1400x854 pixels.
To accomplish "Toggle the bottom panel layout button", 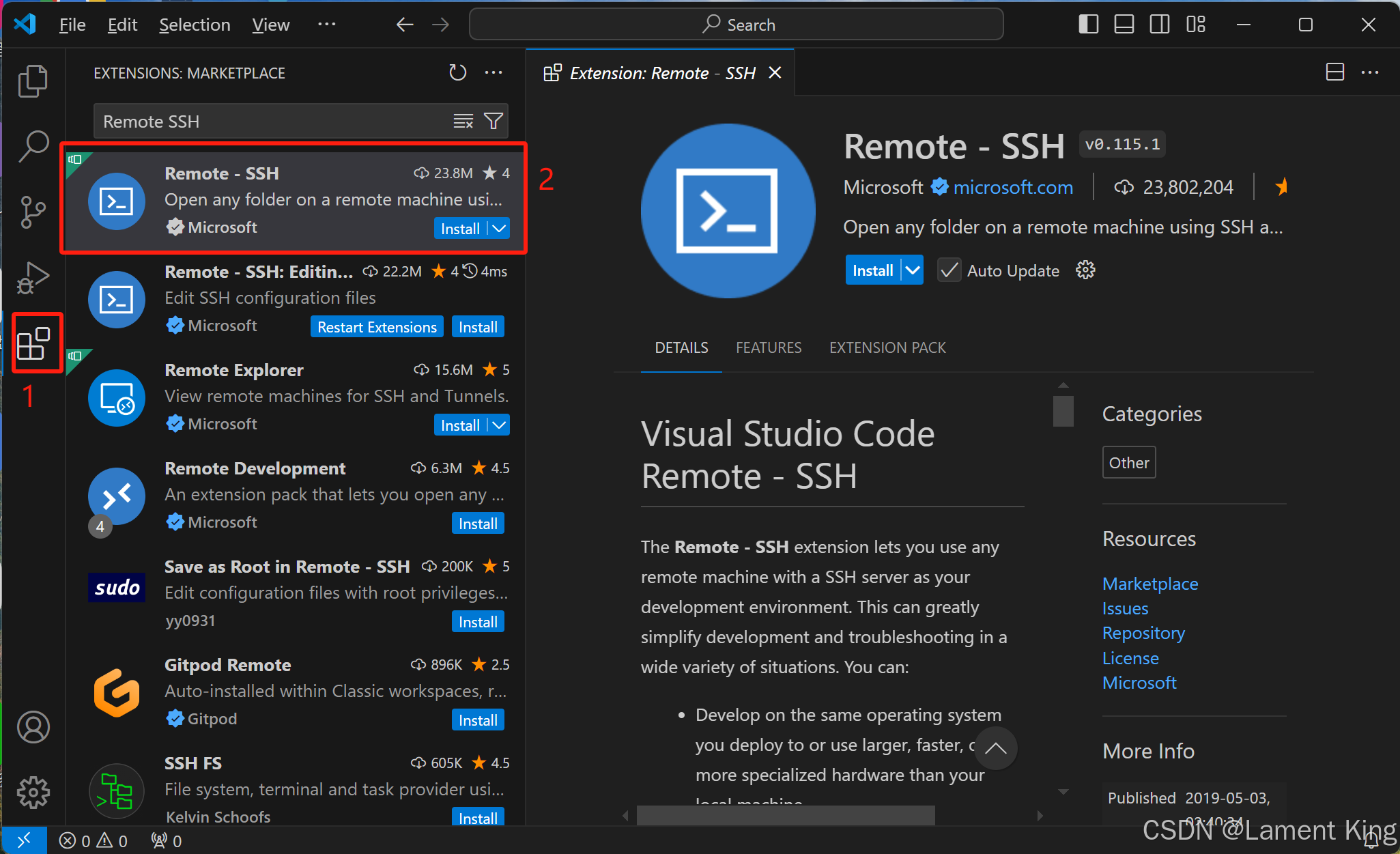I will tap(1124, 25).
